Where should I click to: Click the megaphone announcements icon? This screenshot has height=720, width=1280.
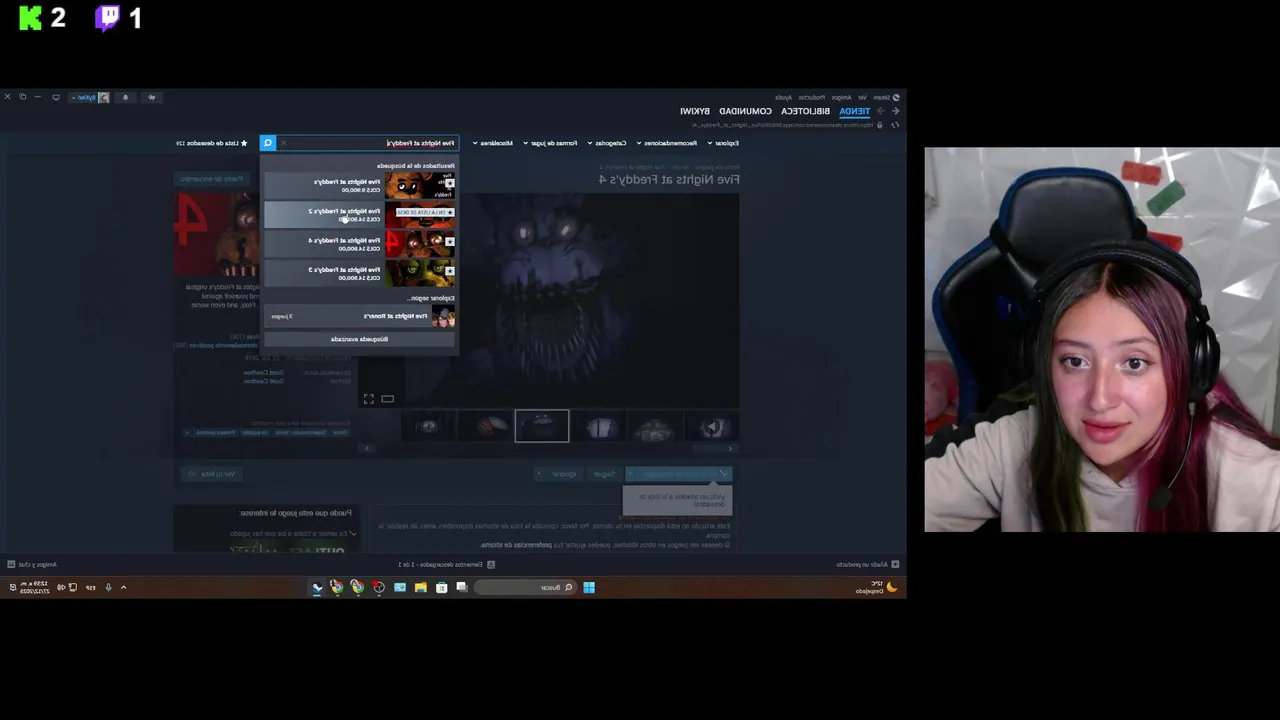click(x=152, y=97)
